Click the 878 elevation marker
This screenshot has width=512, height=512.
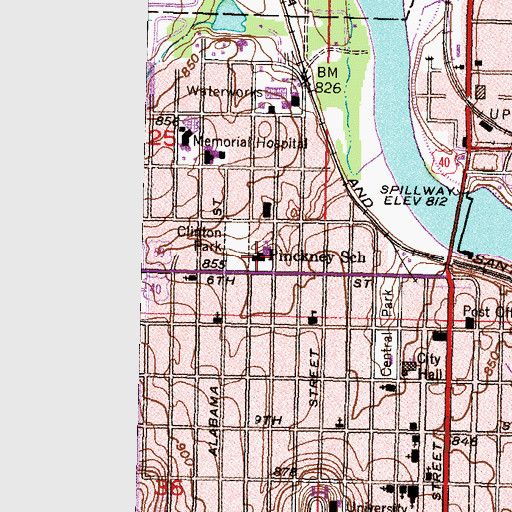(285, 471)
